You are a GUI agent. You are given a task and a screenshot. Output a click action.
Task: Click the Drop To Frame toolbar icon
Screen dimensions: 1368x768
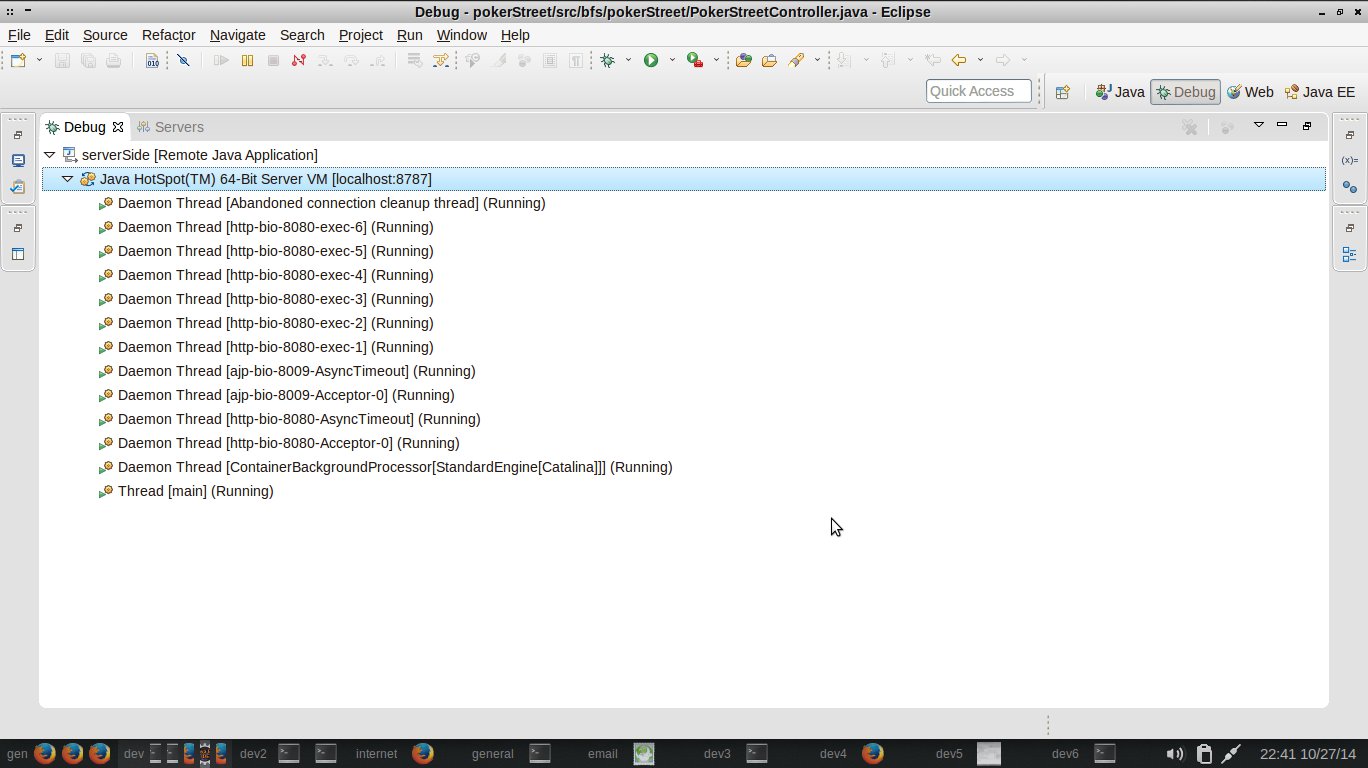(x=414, y=61)
